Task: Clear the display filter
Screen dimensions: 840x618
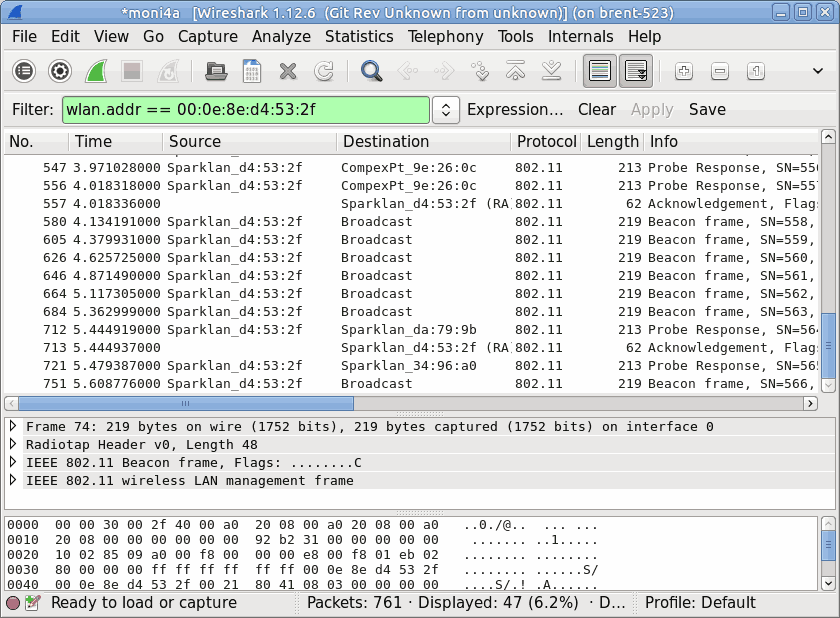Action: (x=597, y=110)
